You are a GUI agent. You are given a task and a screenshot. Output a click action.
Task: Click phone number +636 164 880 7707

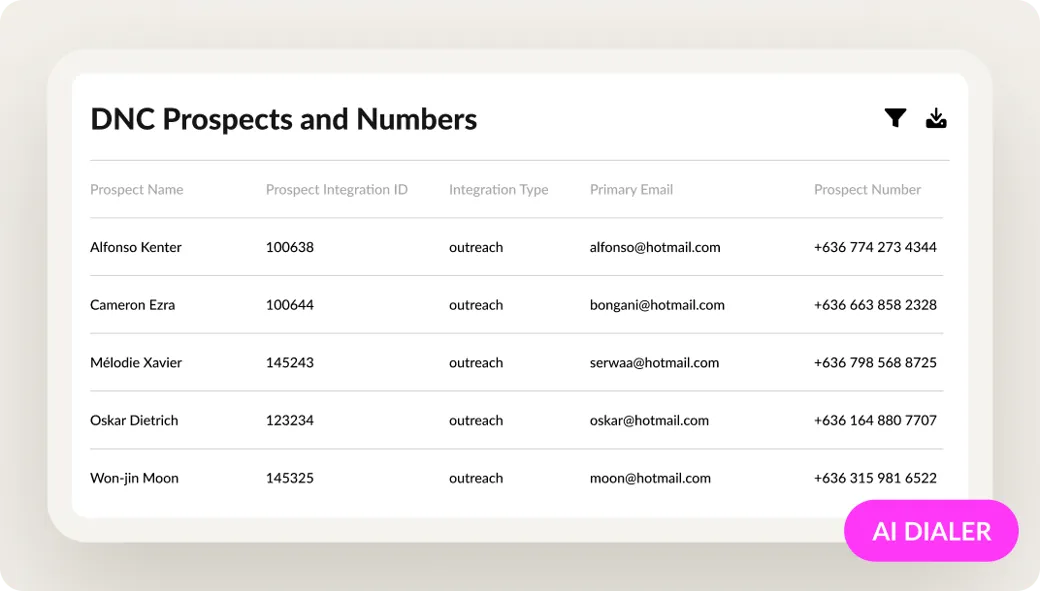(875, 420)
